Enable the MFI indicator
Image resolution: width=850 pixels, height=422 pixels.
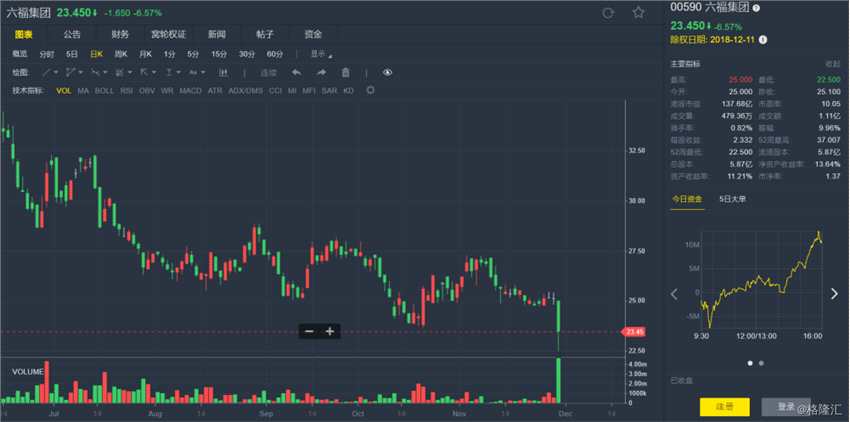coord(309,91)
